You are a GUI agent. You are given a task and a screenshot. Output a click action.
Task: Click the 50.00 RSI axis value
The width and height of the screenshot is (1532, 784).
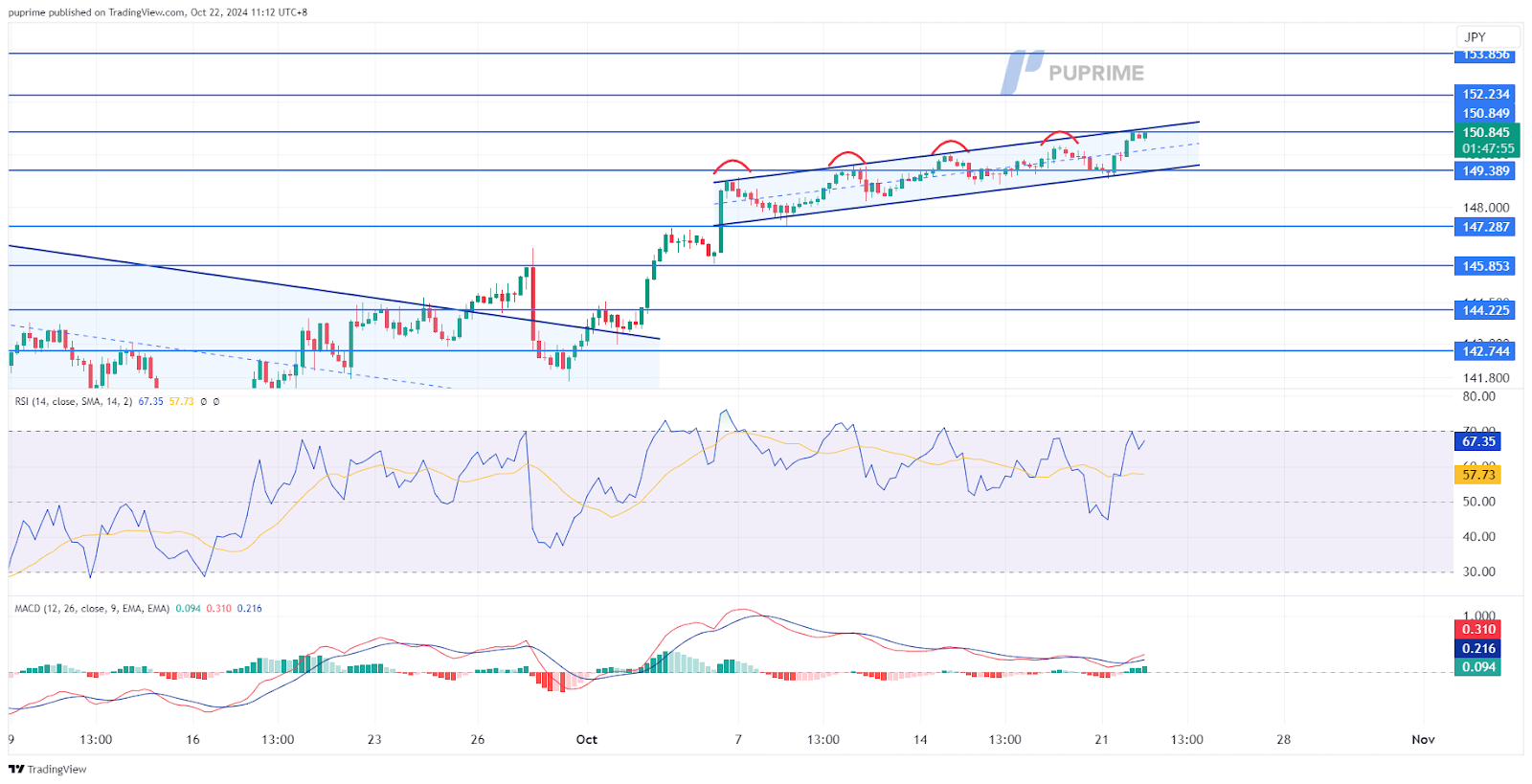[x=1479, y=502]
